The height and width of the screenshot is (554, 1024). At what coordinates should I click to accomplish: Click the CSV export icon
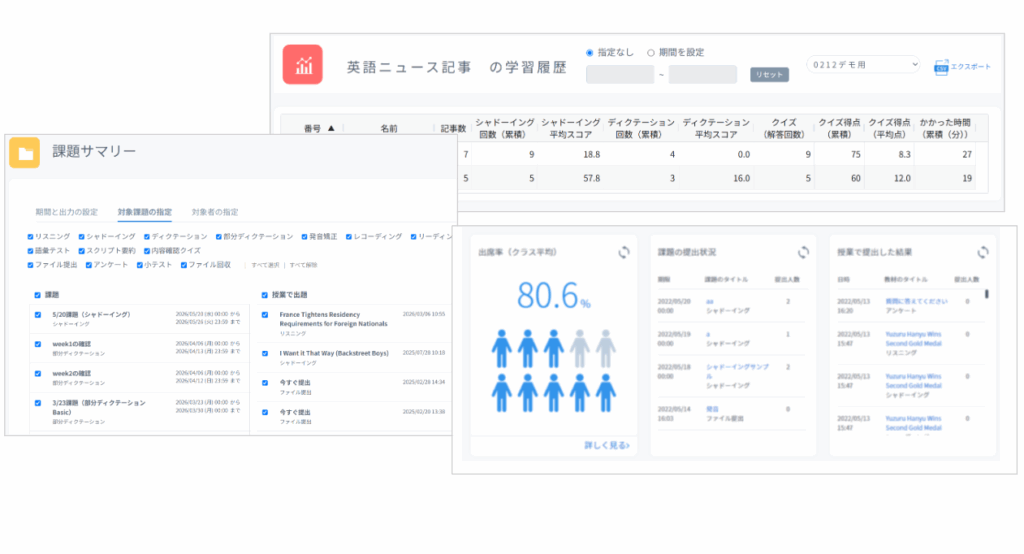(x=940, y=67)
